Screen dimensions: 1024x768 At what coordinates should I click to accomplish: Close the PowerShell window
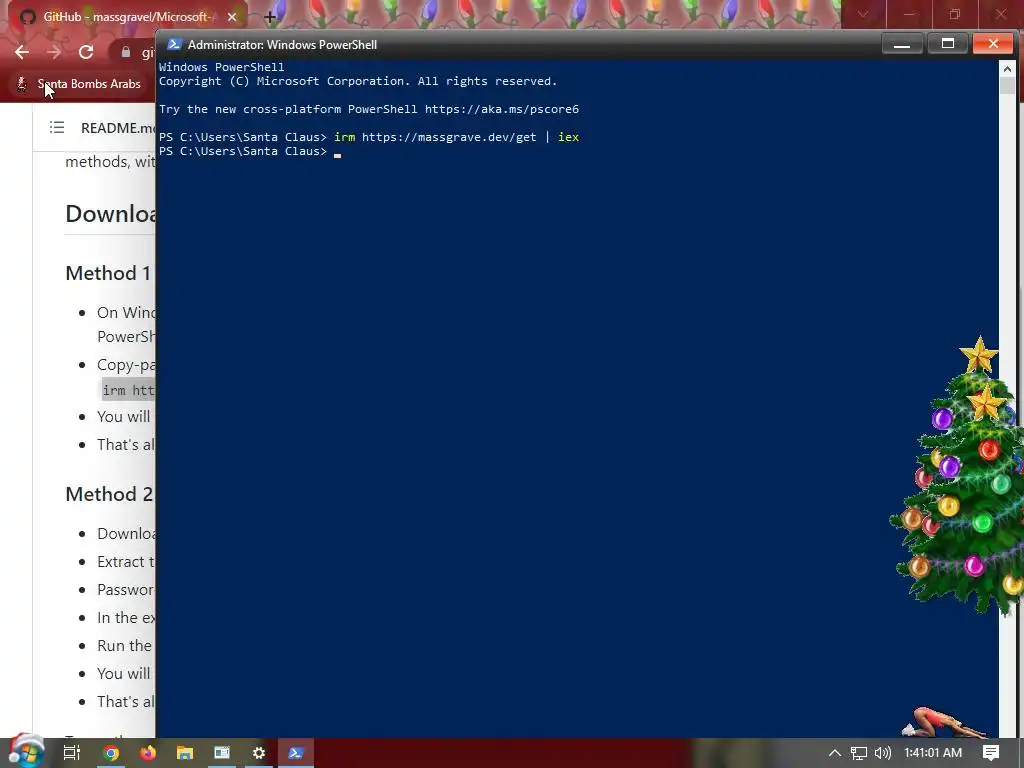(993, 44)
